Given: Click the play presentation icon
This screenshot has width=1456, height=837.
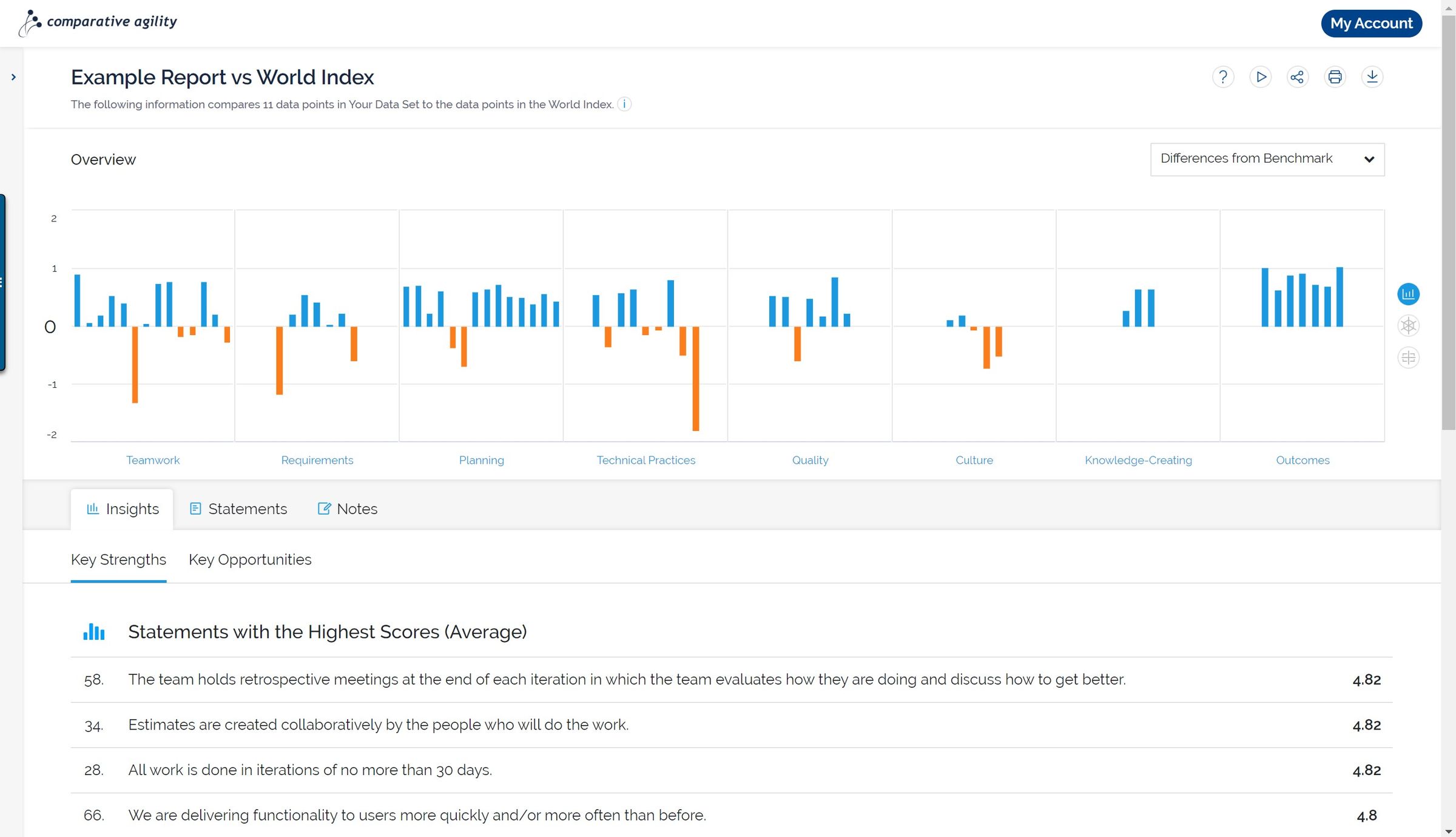Looking at the screenshot, I should [1260, 77].
